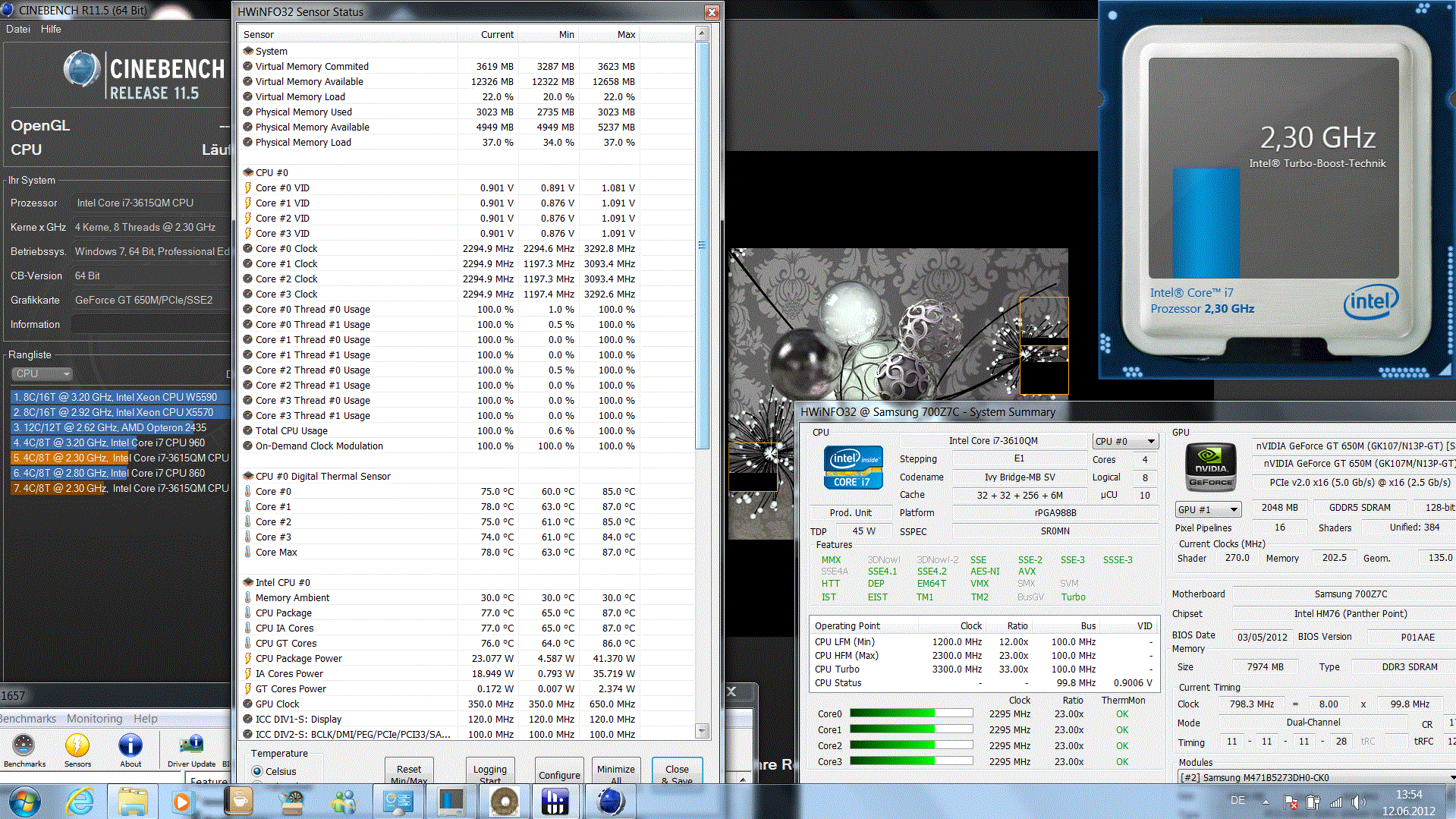The height and width of the screenshot is (819, 1456).
Task: Open the CPU #0 selector dropdown
Action: 1125,441
